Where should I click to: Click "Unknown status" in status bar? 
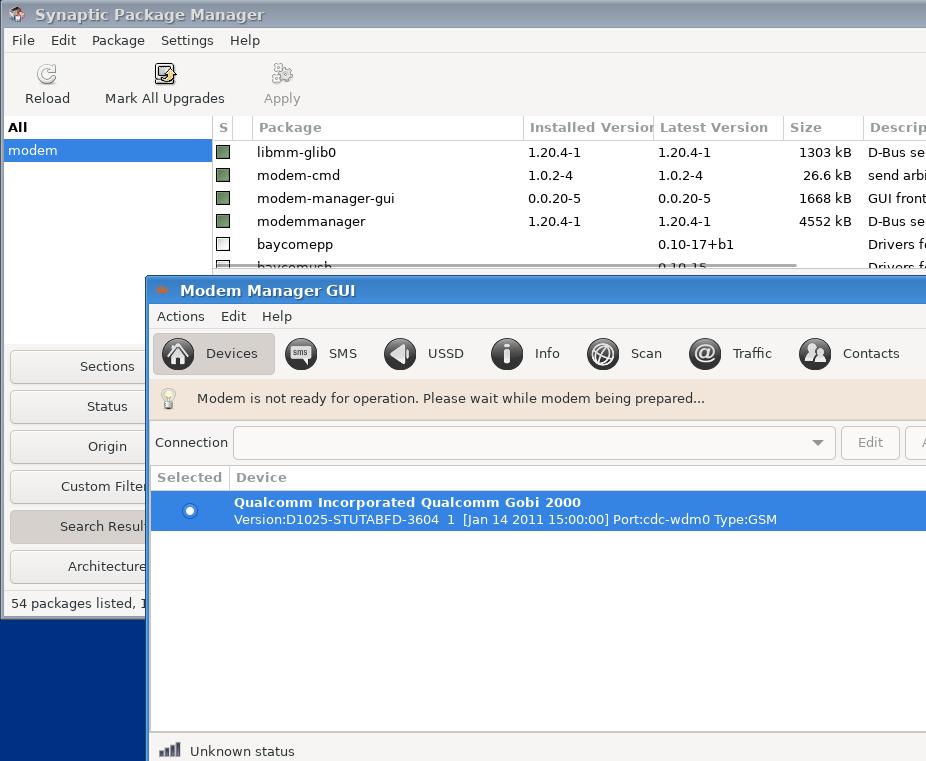point(242,751)
